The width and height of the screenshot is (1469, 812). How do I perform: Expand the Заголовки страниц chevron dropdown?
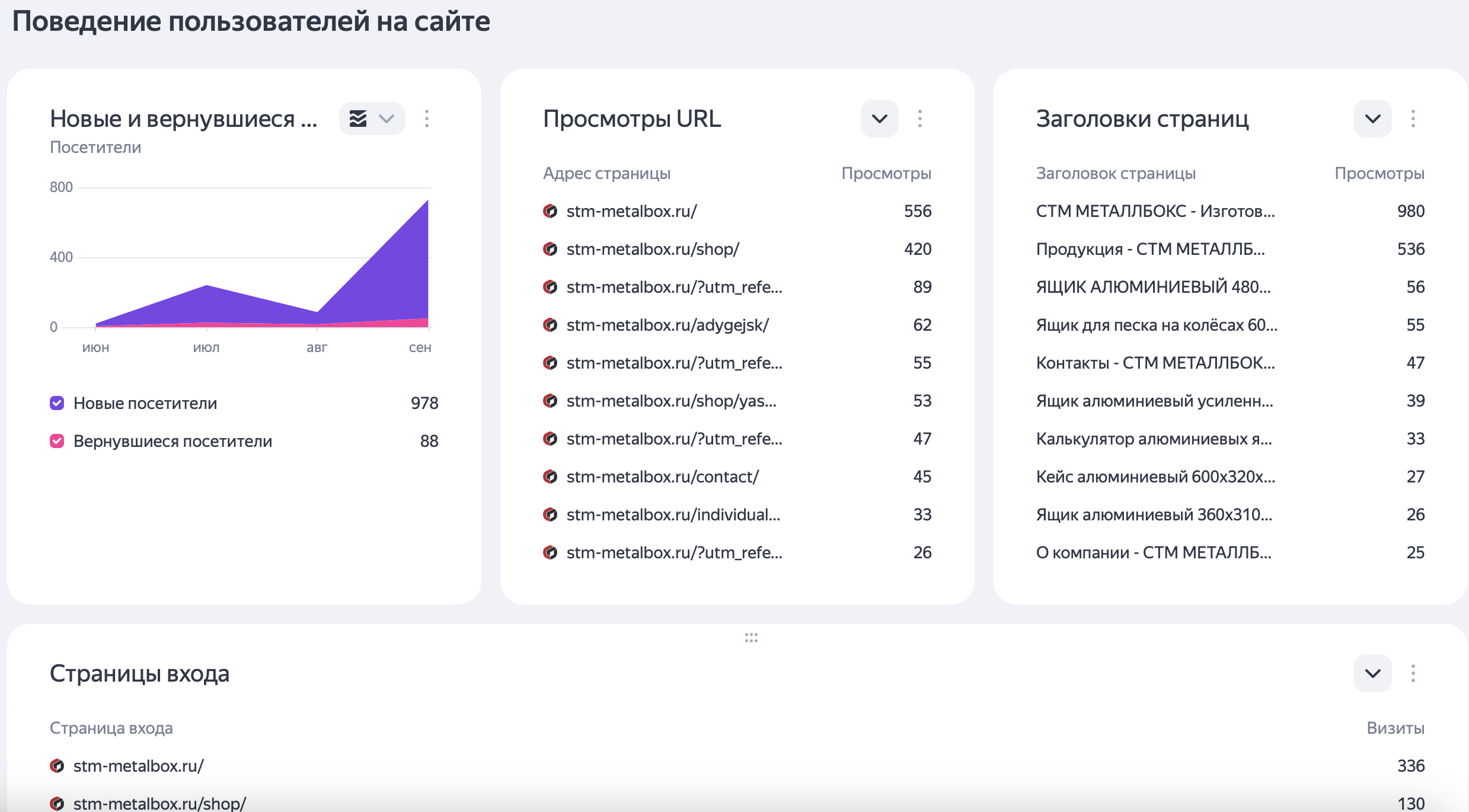pos(1373,119)
